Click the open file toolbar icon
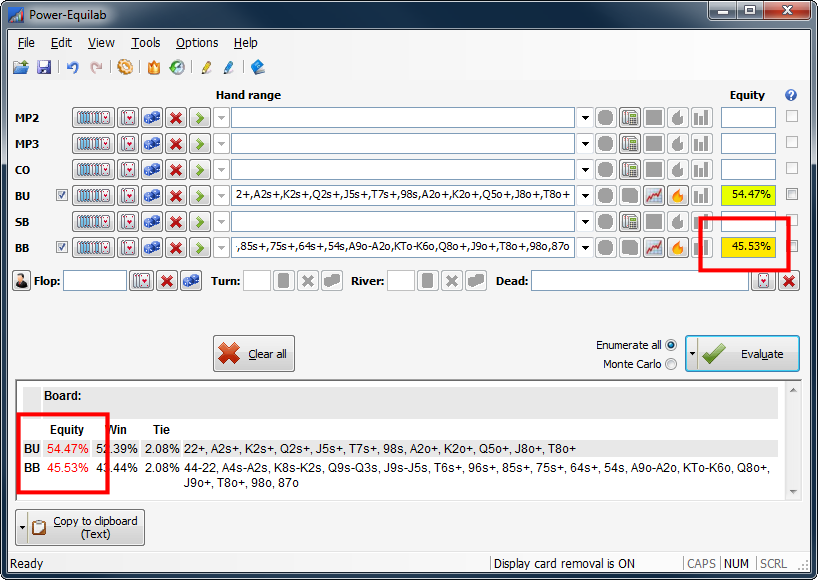 click(21, 67)
